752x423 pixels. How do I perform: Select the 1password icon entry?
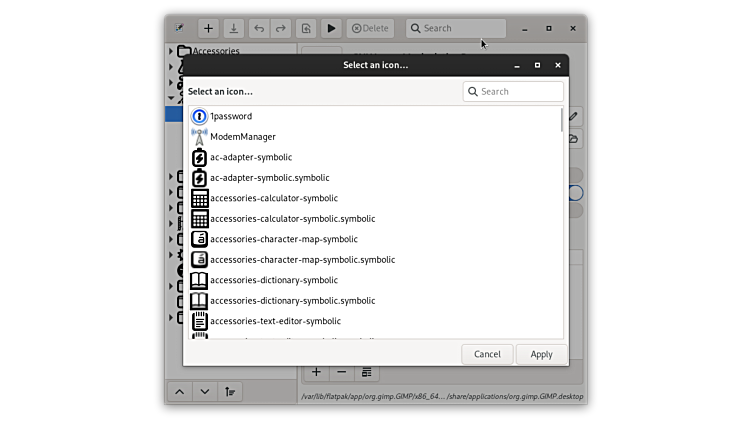point(230,116)
